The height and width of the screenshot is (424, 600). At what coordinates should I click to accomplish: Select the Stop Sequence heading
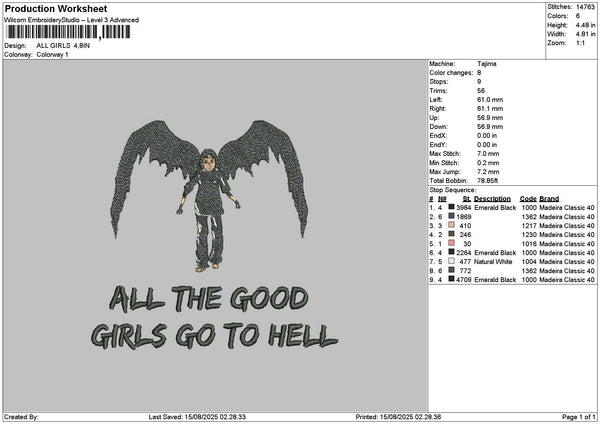[452, 188]
